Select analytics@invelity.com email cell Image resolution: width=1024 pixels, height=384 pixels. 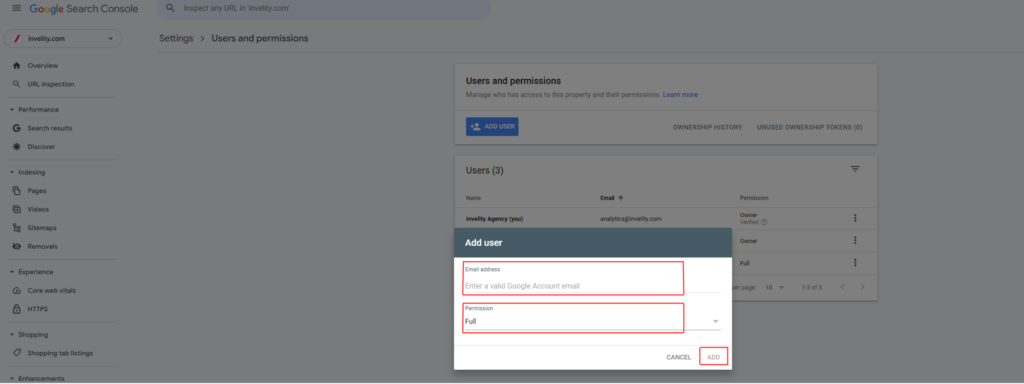pyautogui.click(x=631, y=219)
